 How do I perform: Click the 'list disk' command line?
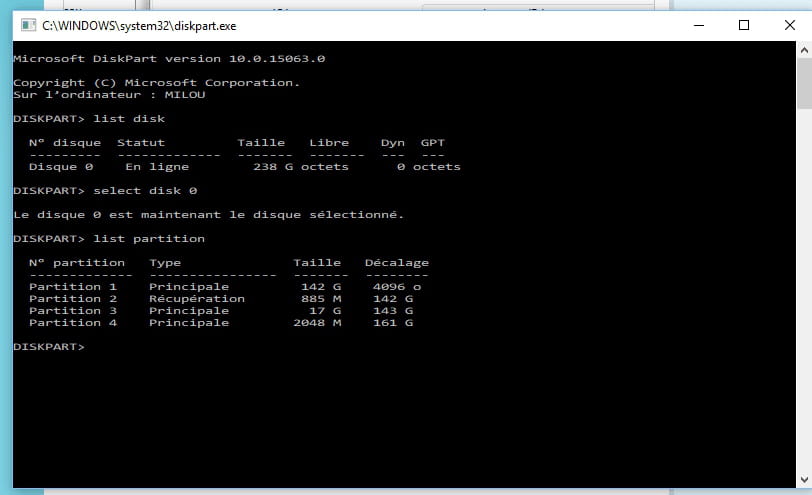pyautogui.click(x=89, y=119)
